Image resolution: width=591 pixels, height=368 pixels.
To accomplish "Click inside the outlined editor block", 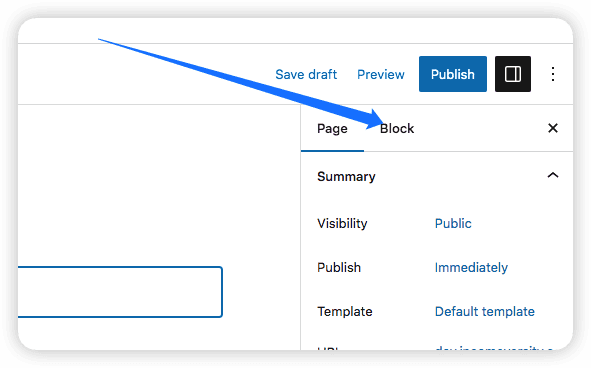I will pyautogui.click(x=120, y=292).
